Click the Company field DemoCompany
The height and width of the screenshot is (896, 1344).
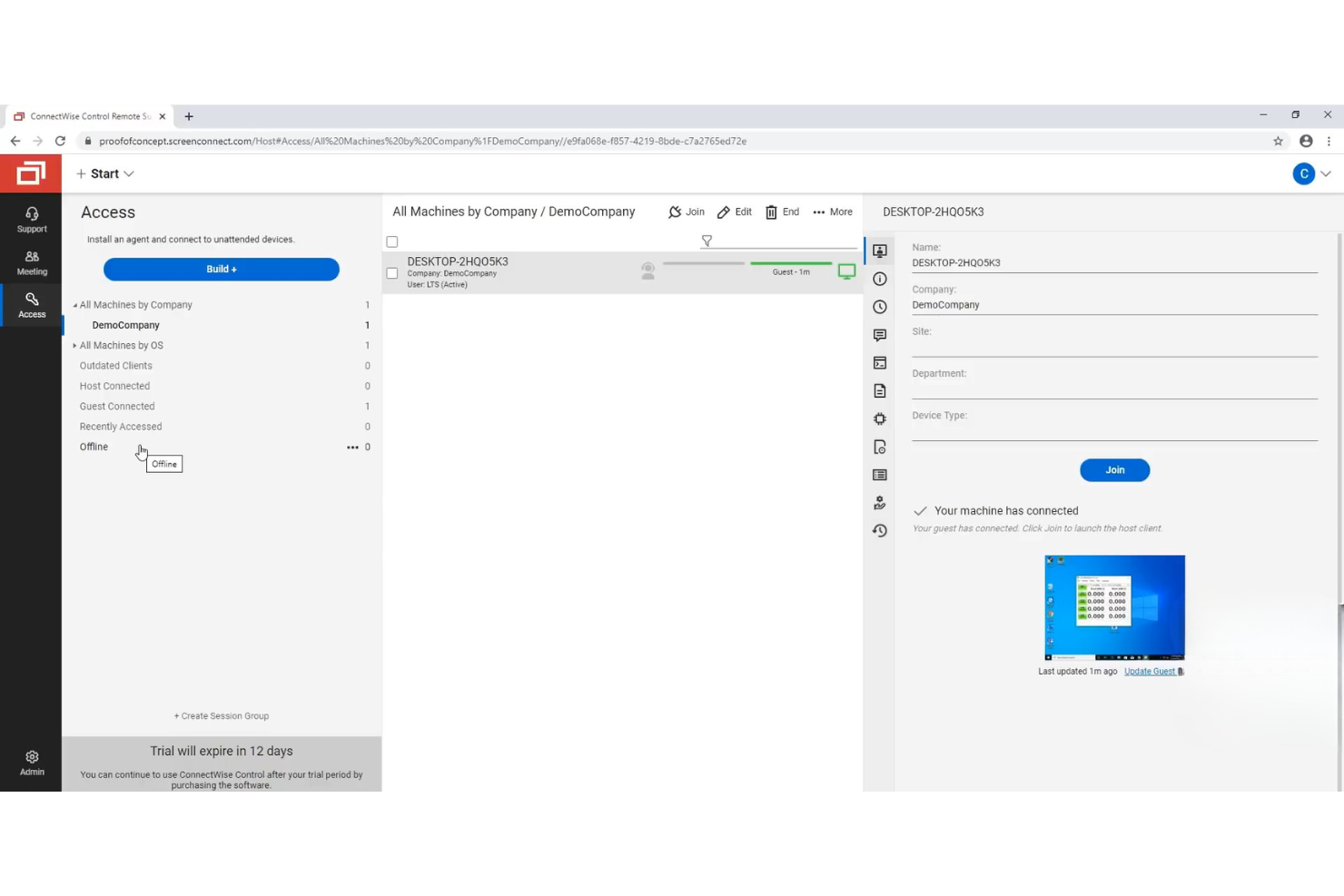(x=1114, y=305)
